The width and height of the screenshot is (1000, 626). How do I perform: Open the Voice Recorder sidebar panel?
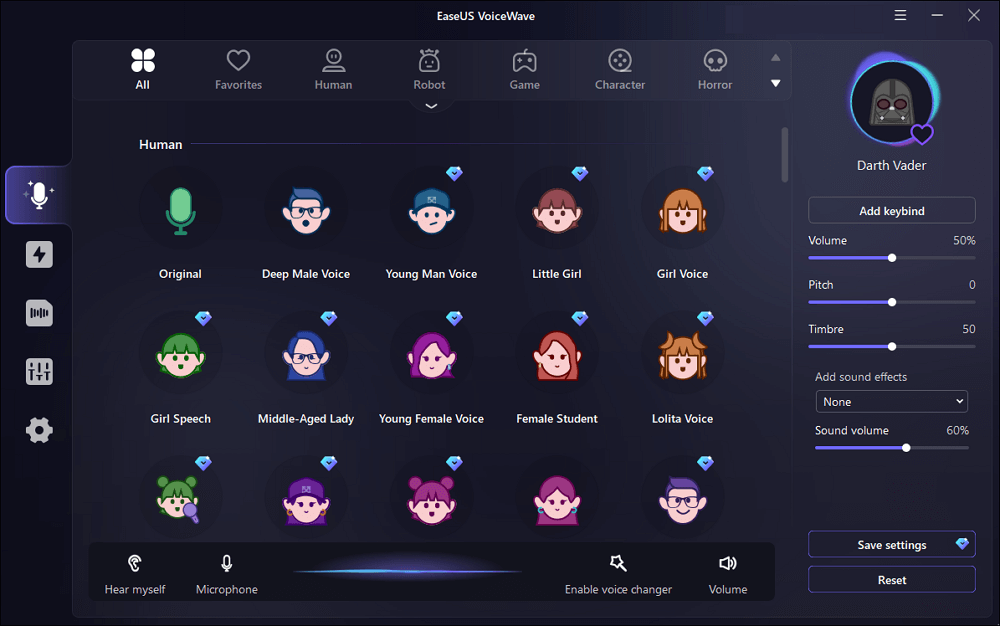pyautogui.click(x=39, y=313)
